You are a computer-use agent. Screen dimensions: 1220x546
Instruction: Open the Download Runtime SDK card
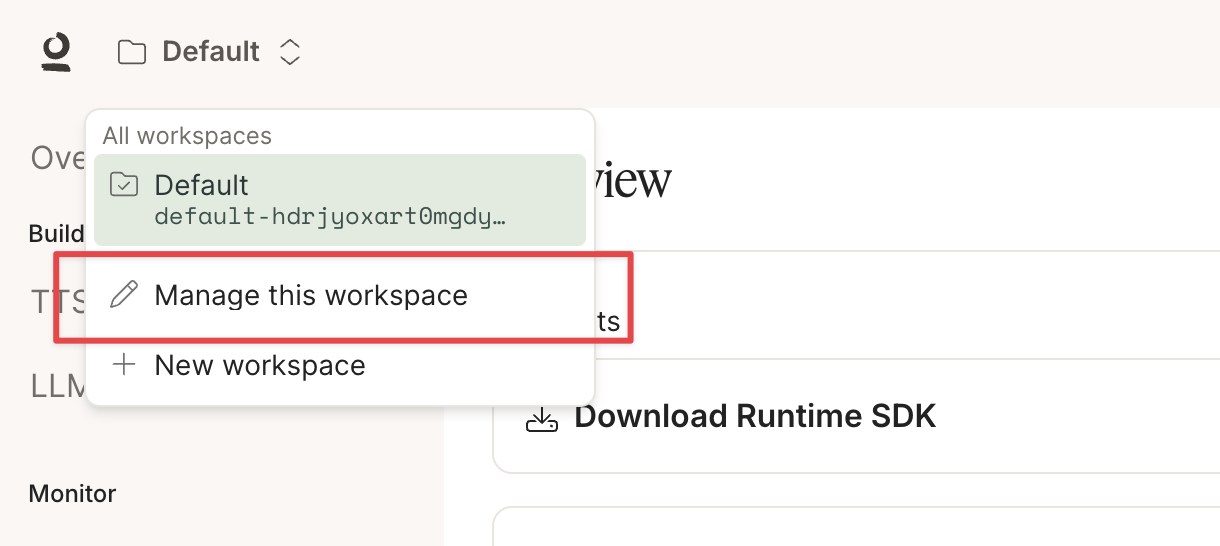pos(856,416)
